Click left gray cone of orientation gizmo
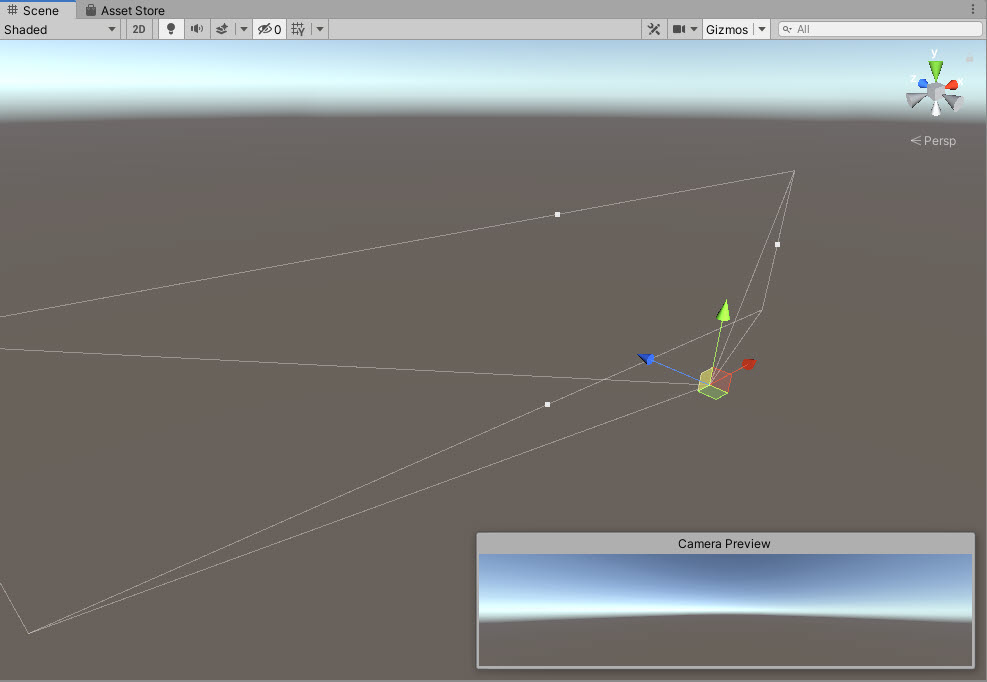The image size is (987, 682). coord(915,99)
